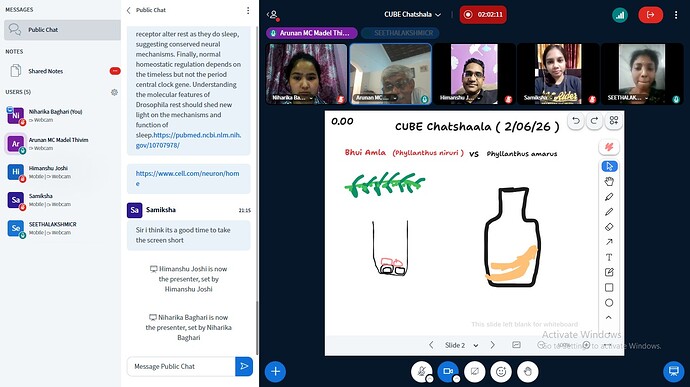This screenshot has width=690, height=387.
Task: Select the whiteboard Text tool
Action: click(x=609, y=257)
